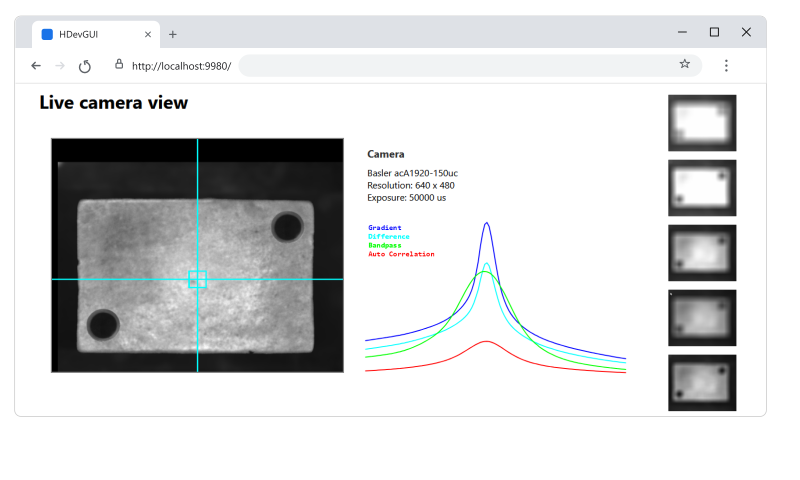The height and width of the screenshot is (480, 800).
Task: Select the bottom fifth thumbnail
Action: click(x=702, y=383)
